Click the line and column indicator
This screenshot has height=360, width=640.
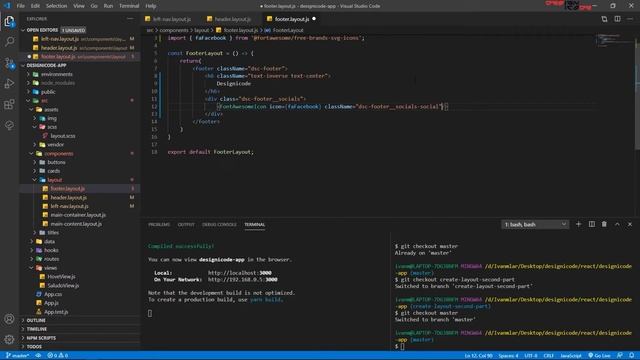point(478,356)
